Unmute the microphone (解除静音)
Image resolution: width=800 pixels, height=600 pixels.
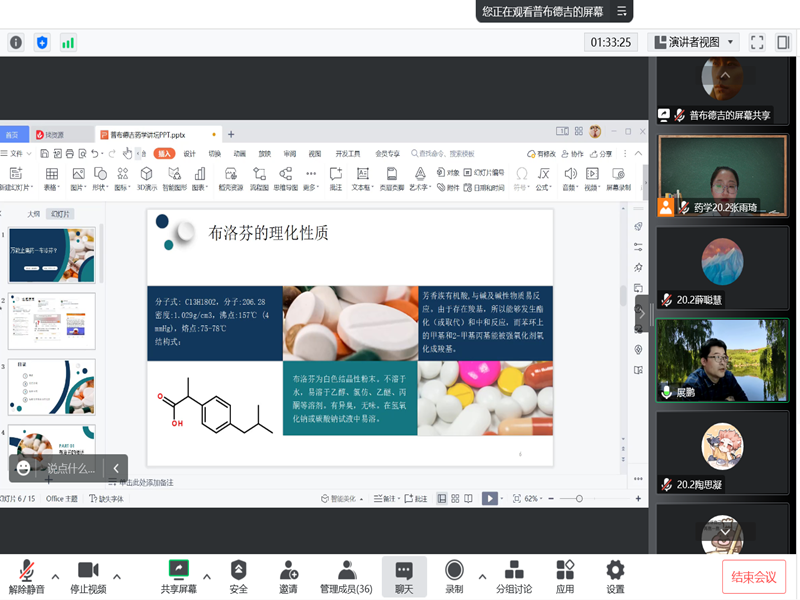(x=26, y=575)
